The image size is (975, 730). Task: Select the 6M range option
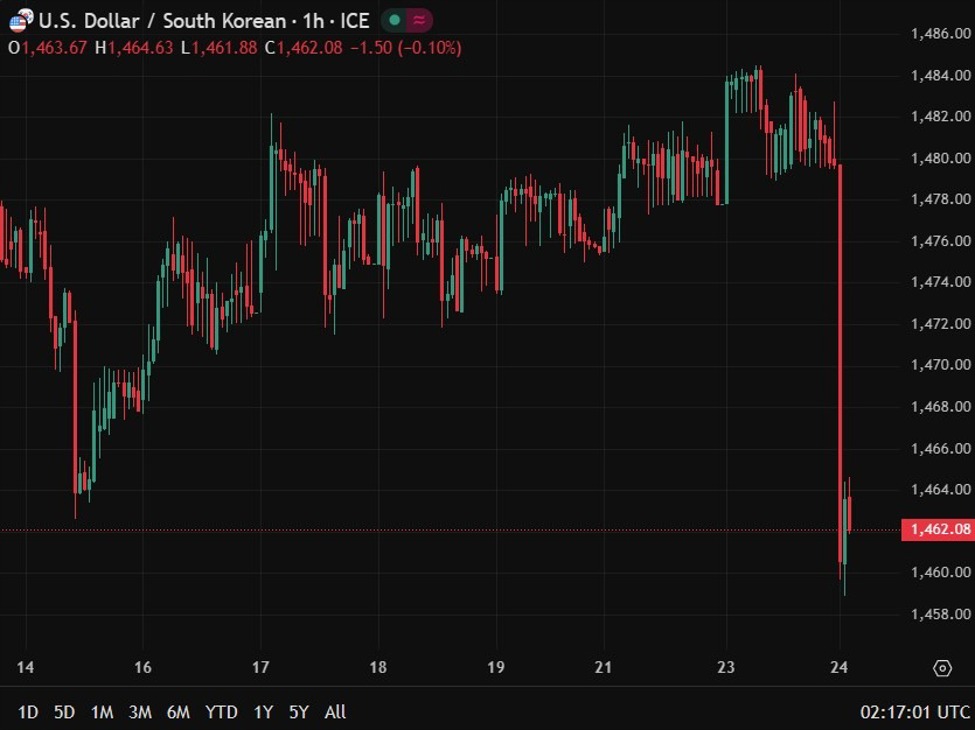click(x=178, y=712)
